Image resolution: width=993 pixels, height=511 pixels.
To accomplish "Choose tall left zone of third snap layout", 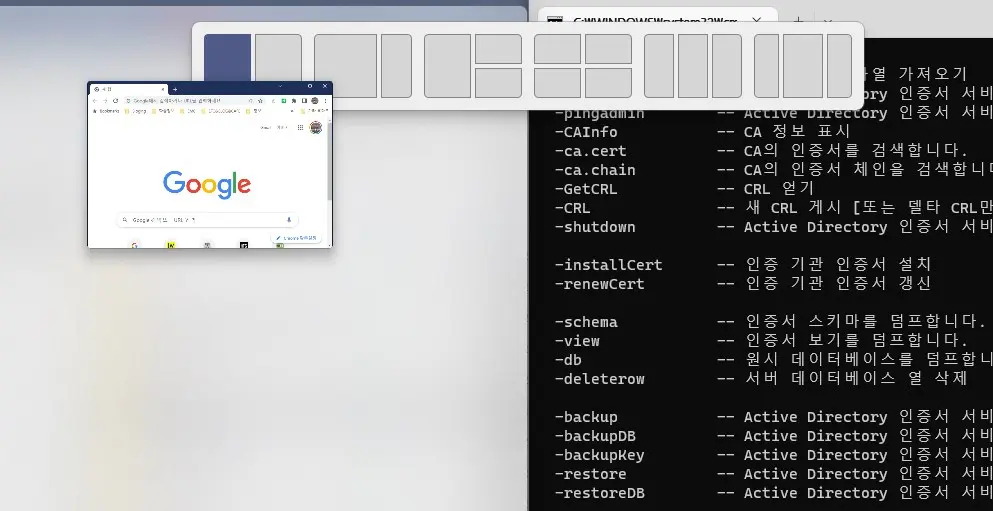I will point(448,66).
